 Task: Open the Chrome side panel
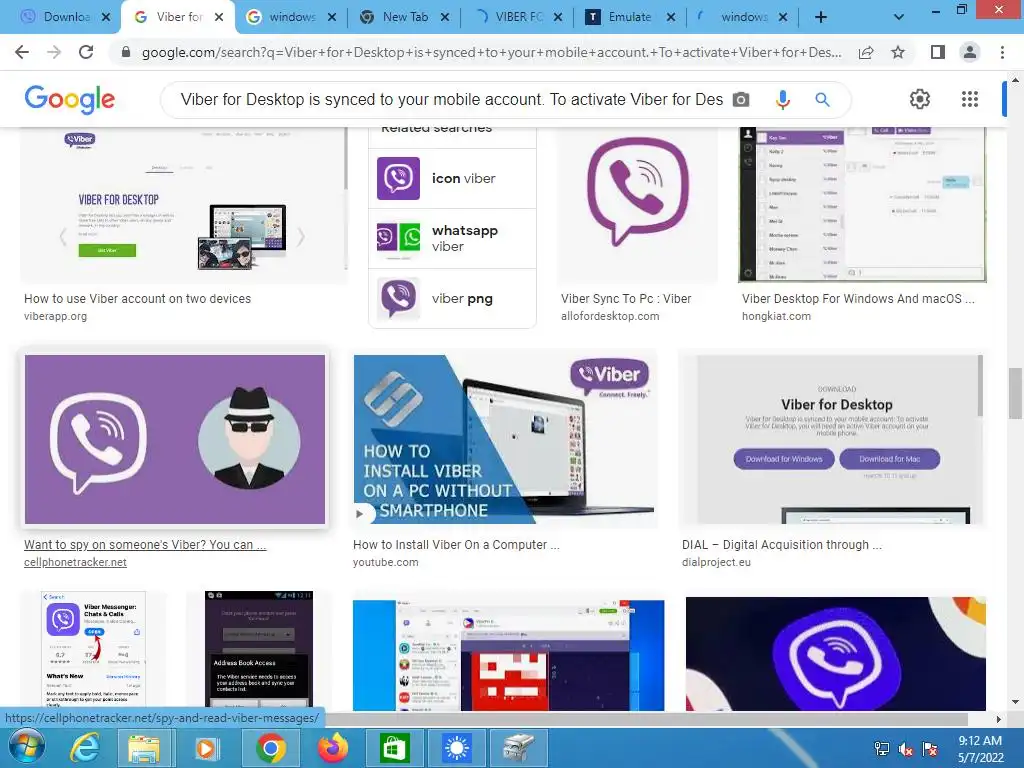[938, 52]
